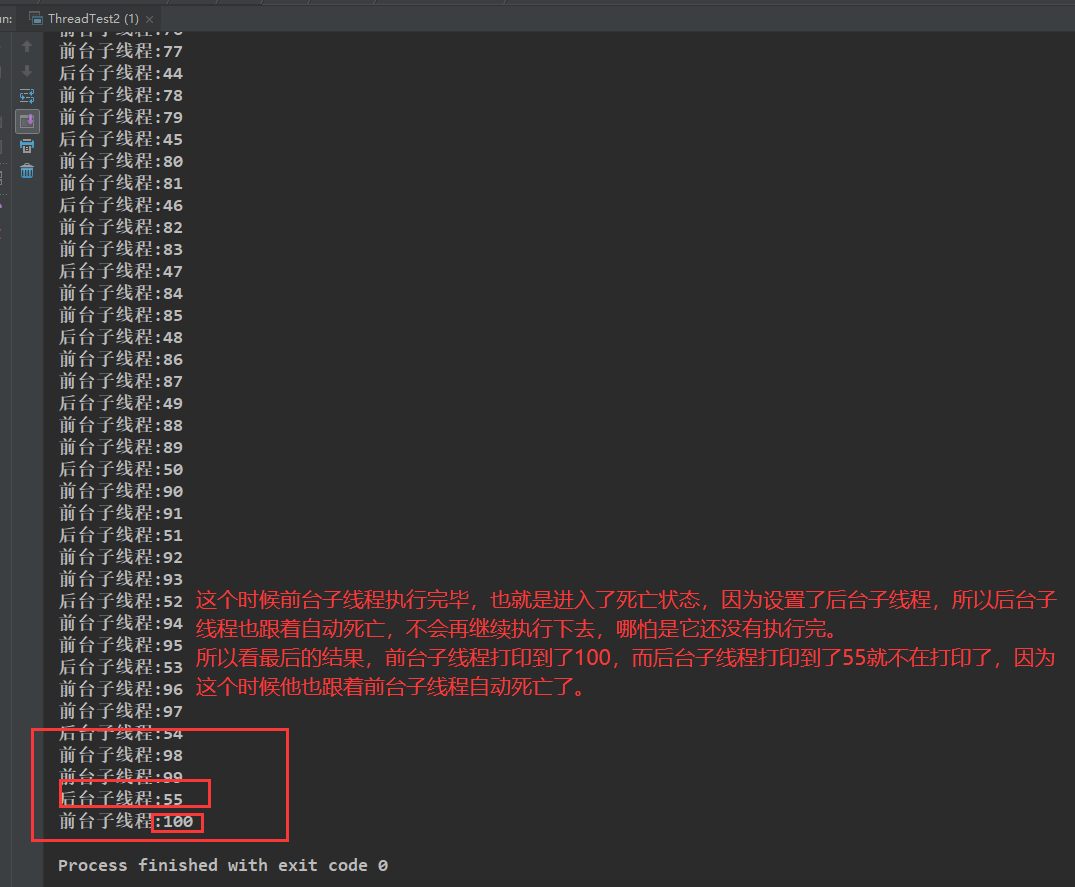
Task: Click the line "前台子线程:77"
Action: 121,51
